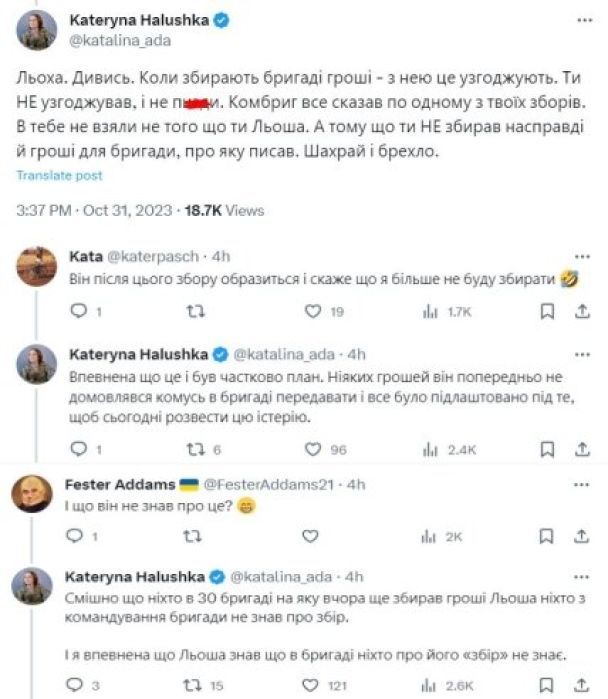Retweet Kata's reply

(196, 312)
